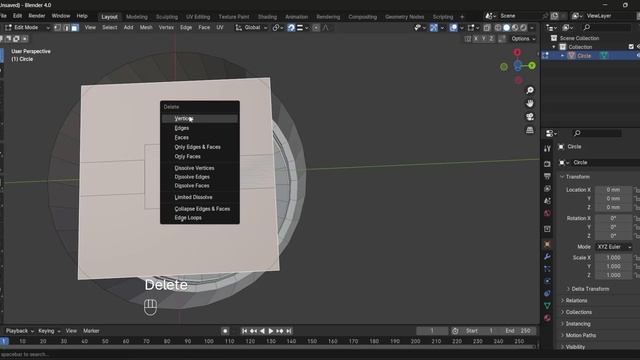Open the Object Data mesh tab

[547, 305]
